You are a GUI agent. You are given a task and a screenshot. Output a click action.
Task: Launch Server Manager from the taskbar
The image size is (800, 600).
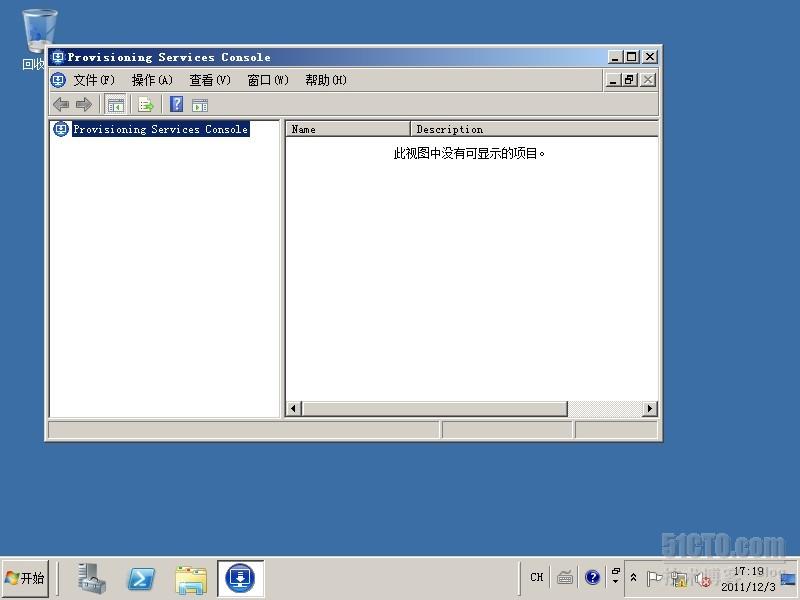[92, 579]
